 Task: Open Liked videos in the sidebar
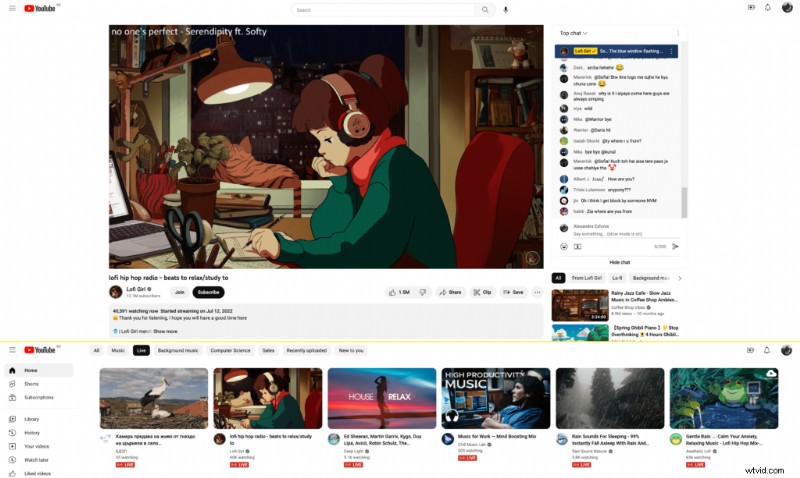click(39, 473)
